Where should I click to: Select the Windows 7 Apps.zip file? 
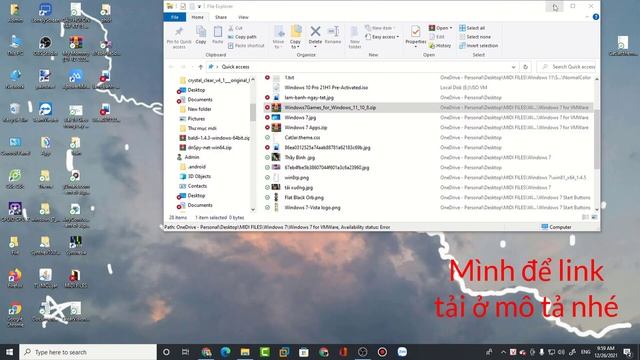[x=428, y=127]
